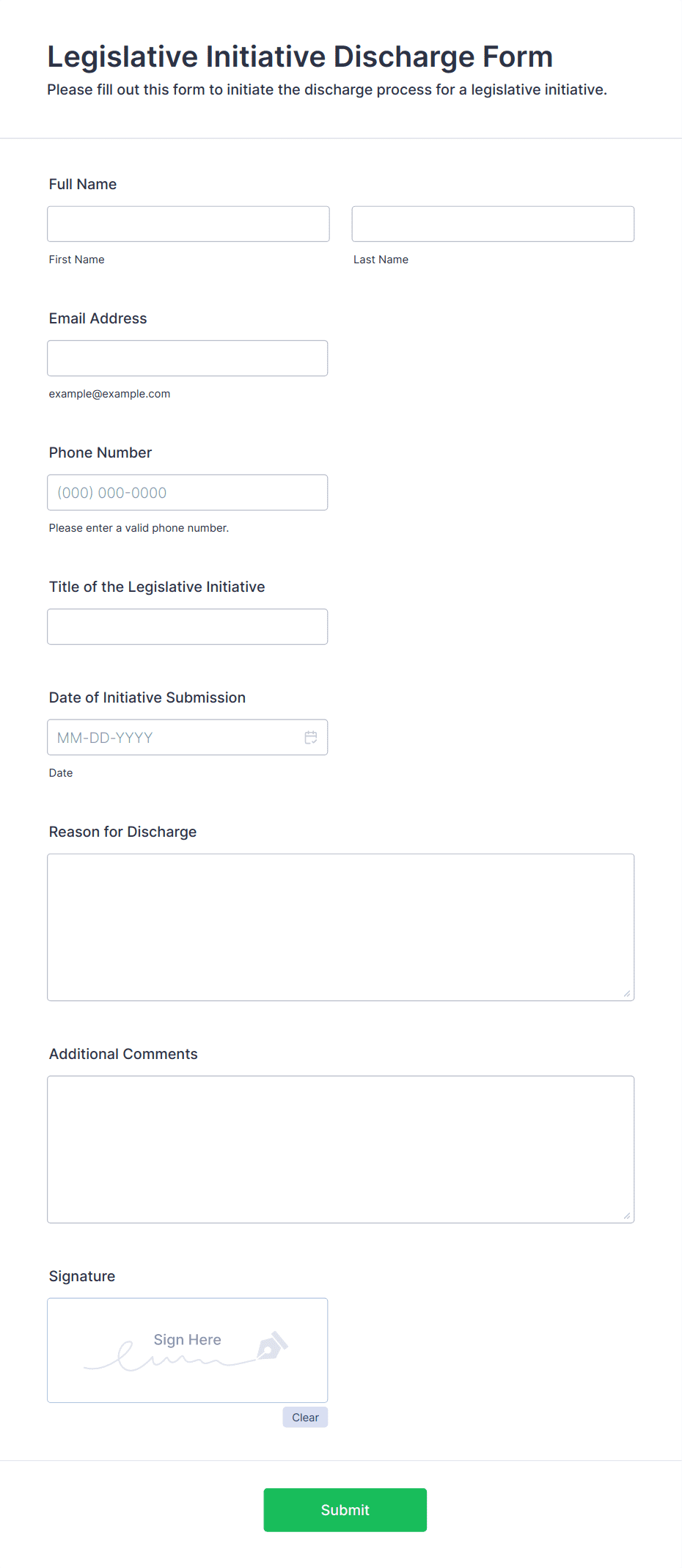Click the First Name input field
Viewport: 682px width, 1568px height.
pos(188,224)
